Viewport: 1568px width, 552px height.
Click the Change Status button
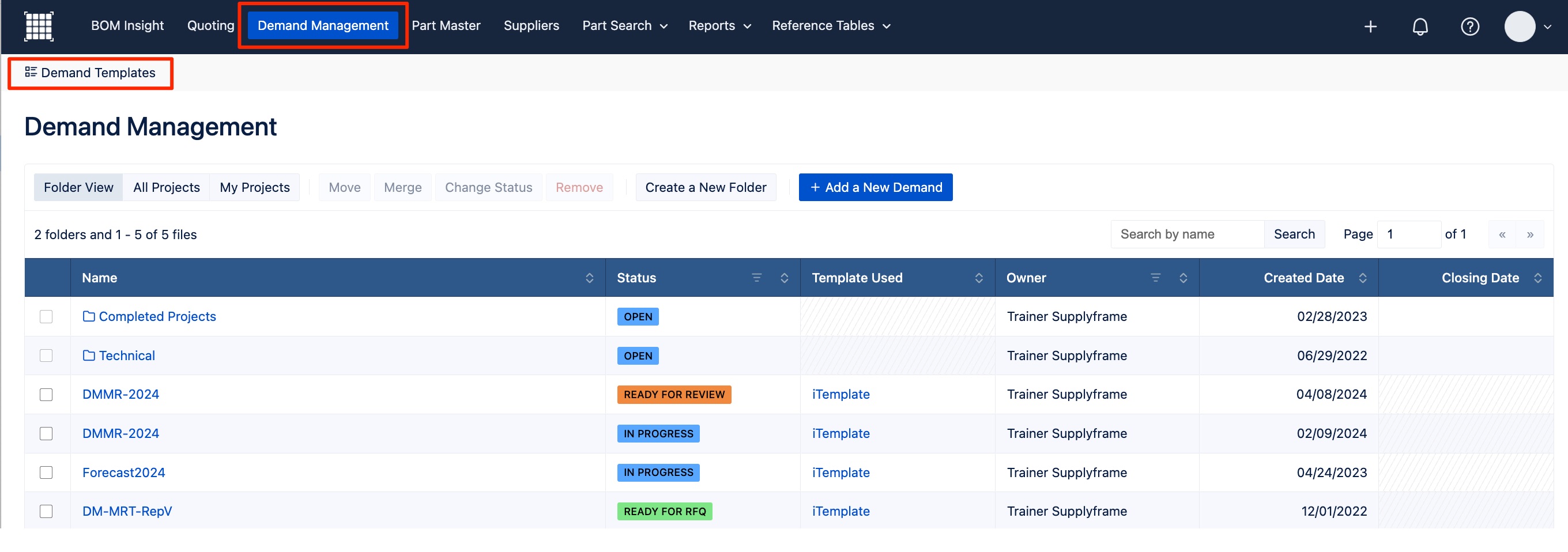coord(488,187)
